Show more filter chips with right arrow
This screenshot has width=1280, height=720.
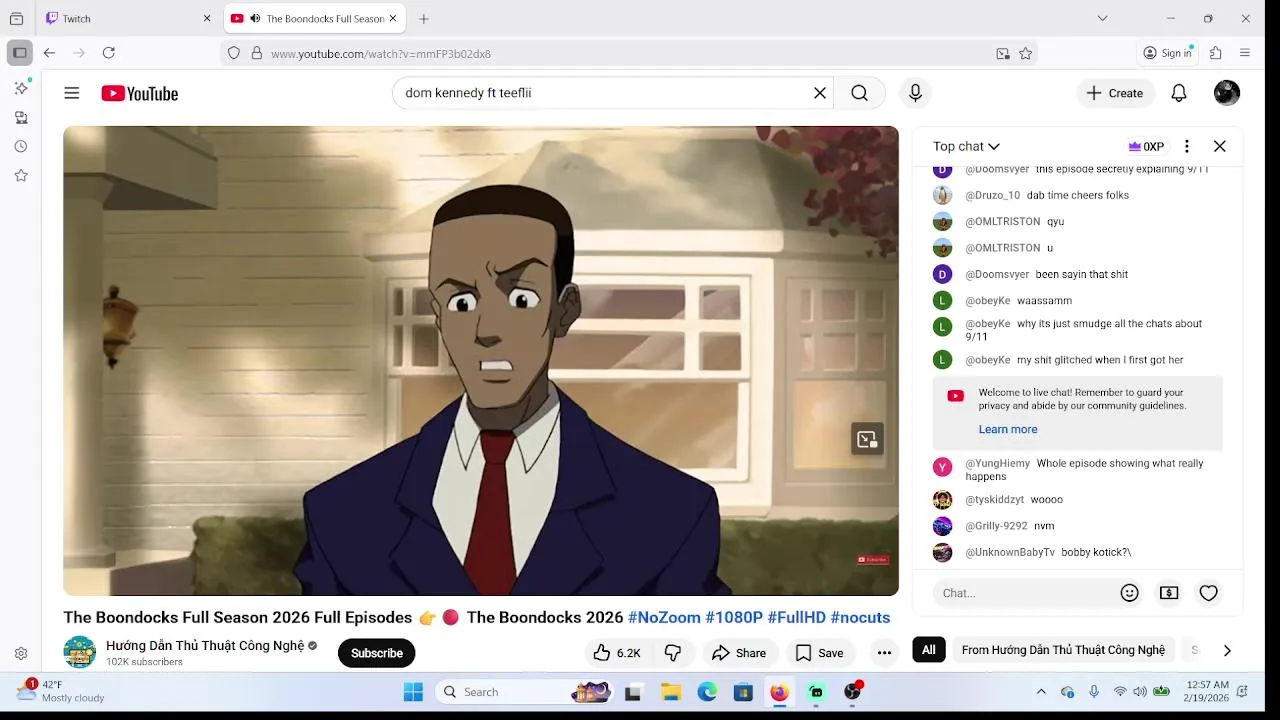click(x=1227, y=651)
